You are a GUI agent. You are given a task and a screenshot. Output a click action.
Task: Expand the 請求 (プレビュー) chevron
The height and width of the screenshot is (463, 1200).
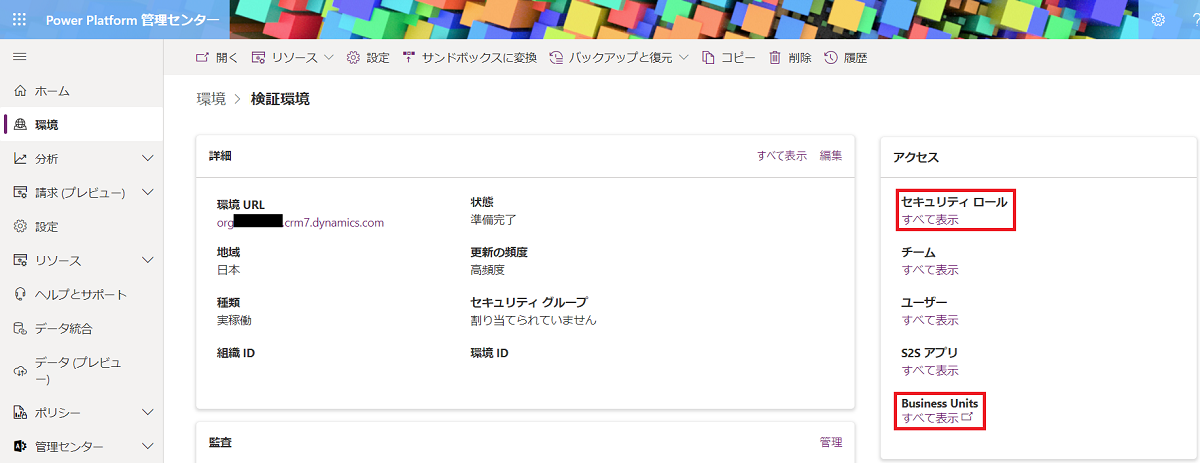point(148,193)
